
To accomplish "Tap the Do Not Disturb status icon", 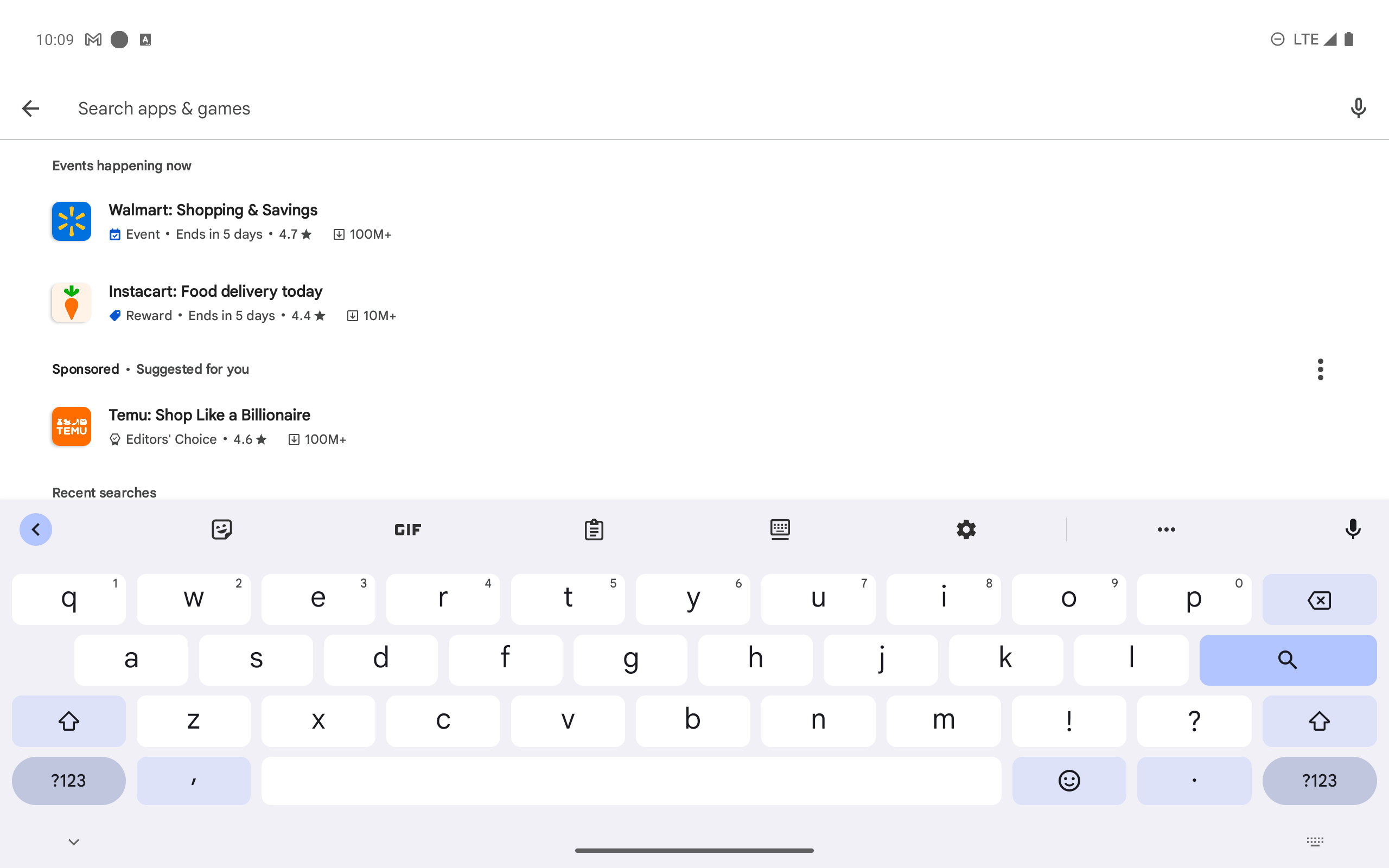I will click(1277, 39).
